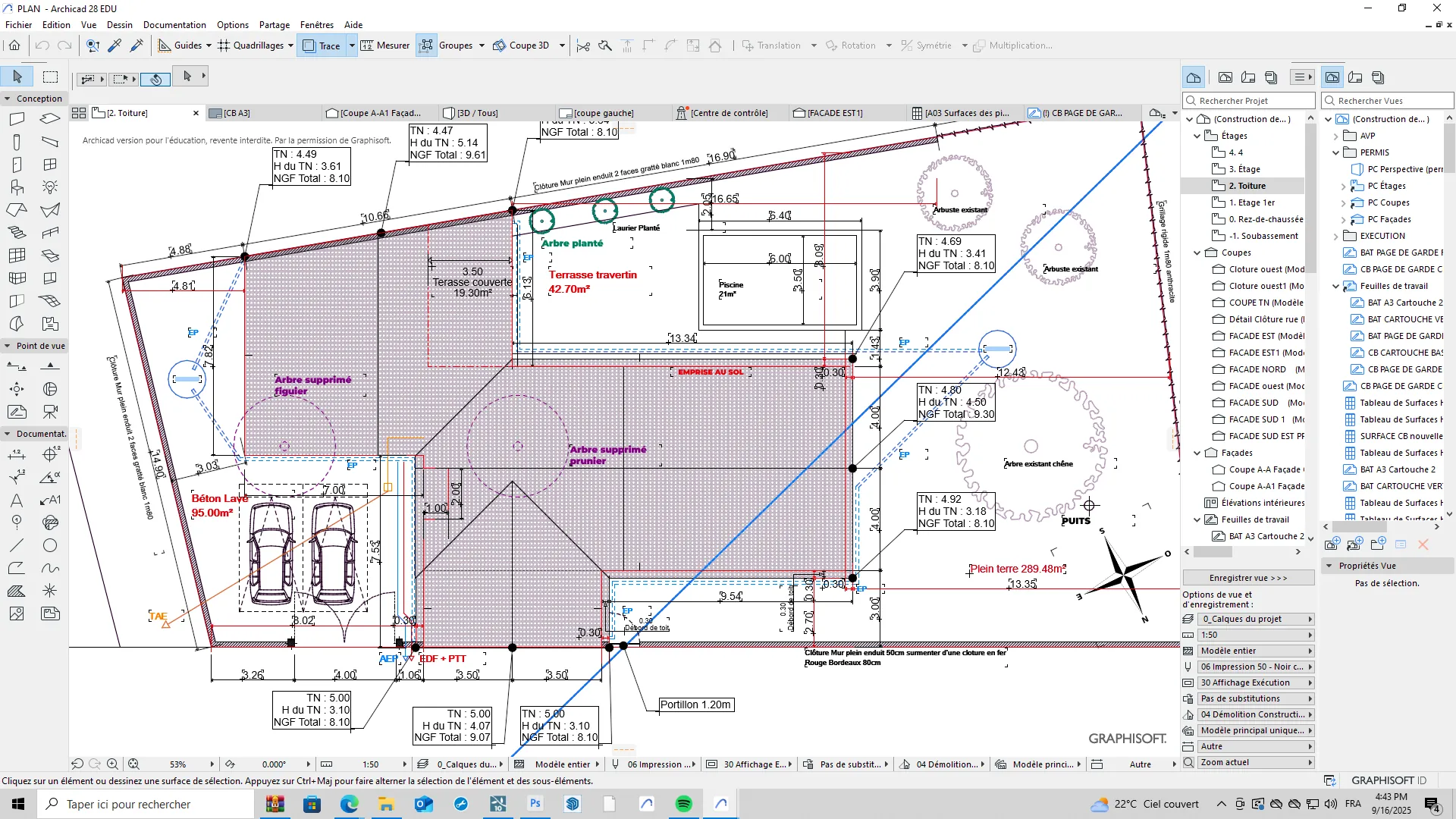
Task: Pick up parameters with the eyedropper icon
Action: (115, 45)
